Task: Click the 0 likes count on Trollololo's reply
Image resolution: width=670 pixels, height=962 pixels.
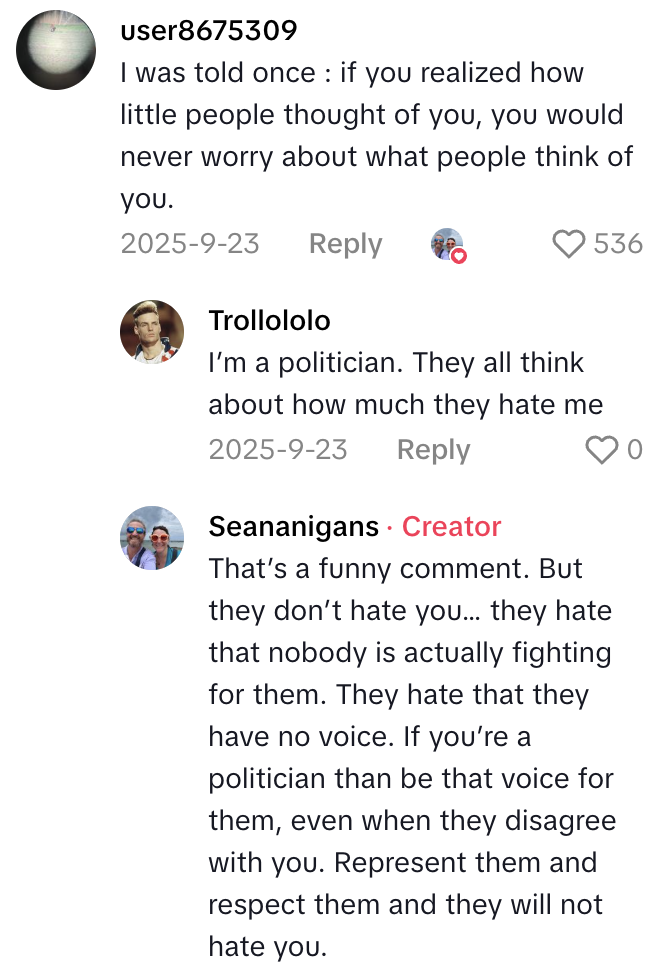Action: (634, 450)
